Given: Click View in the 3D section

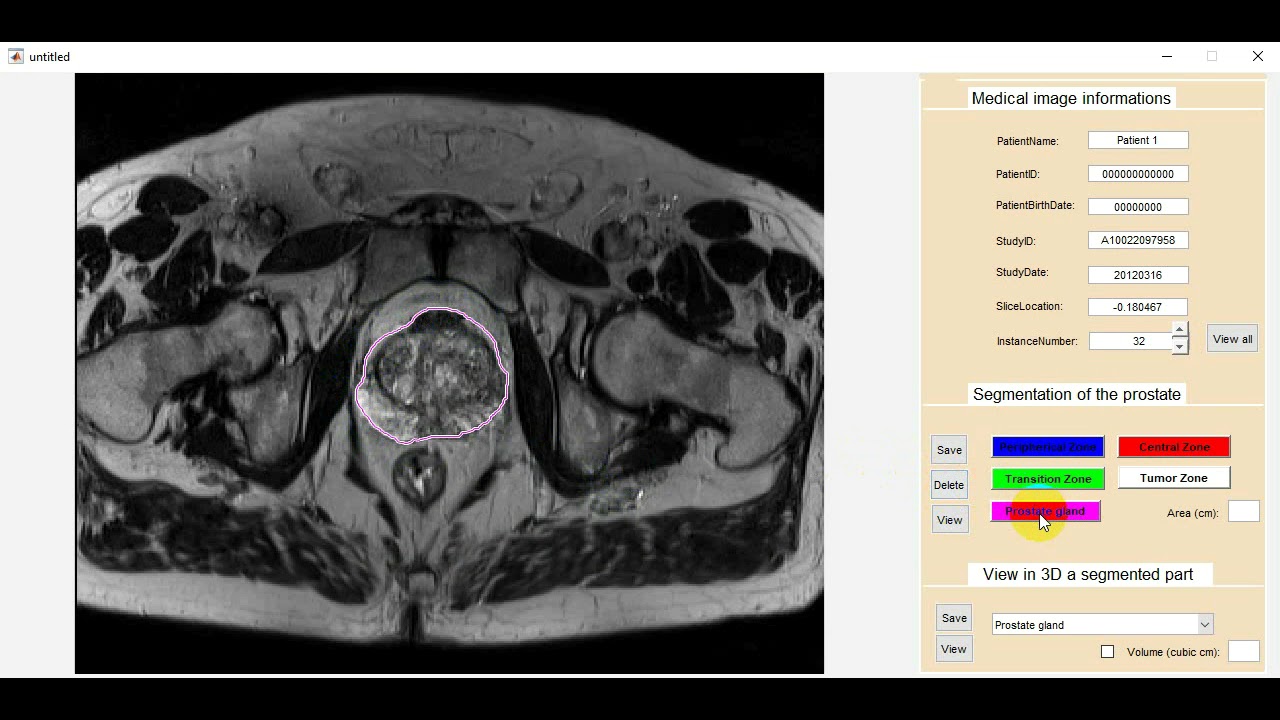Looking at the screenshot, I should click(954, 649).
